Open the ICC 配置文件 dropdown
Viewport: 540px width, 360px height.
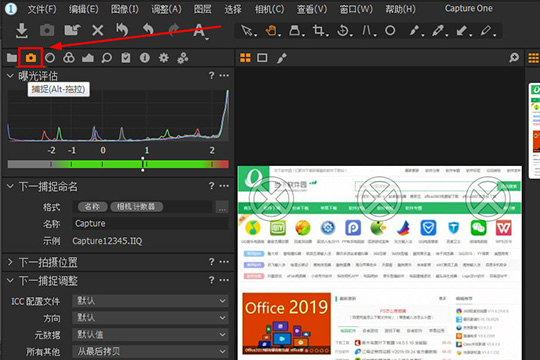click(150, 301)
